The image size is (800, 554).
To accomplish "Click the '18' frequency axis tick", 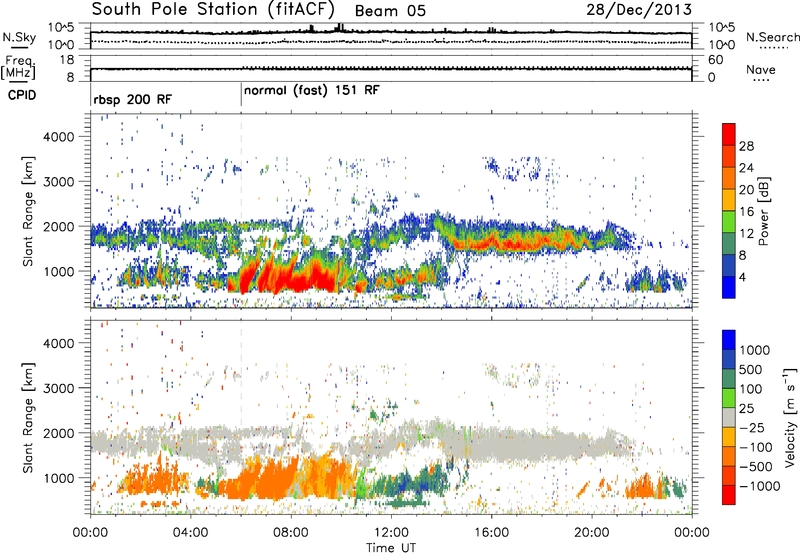I will 67,60.
